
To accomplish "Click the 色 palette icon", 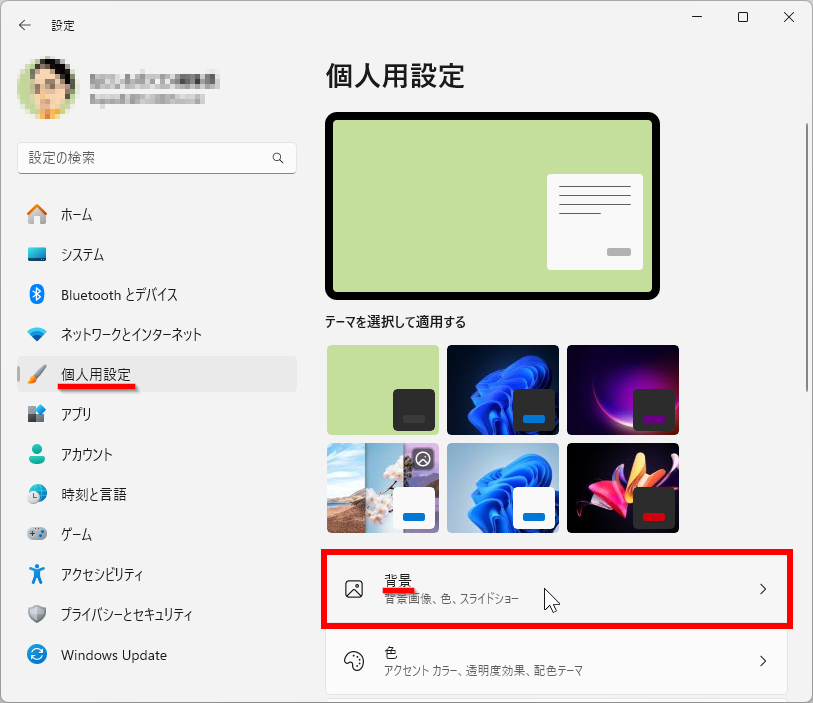I will pos(354,661).
